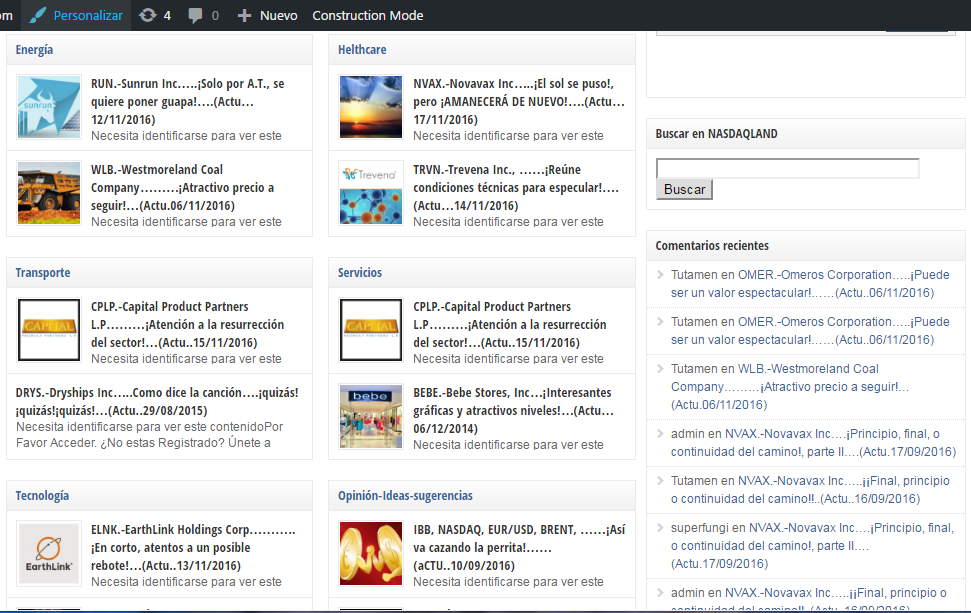Open the Energía category heading

pos(34,50)
